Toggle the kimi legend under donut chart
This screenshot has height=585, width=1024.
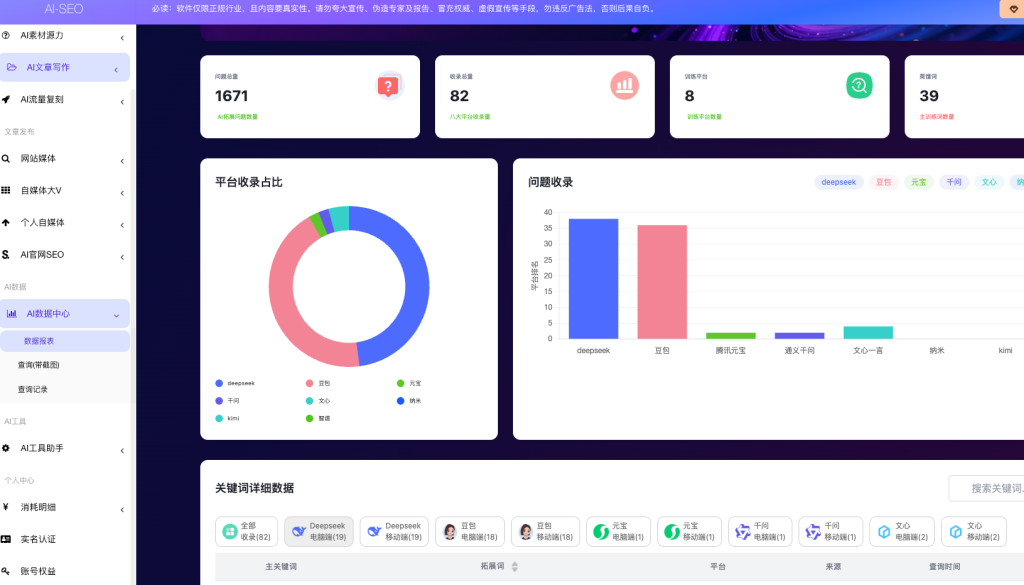tap(228, 418)
